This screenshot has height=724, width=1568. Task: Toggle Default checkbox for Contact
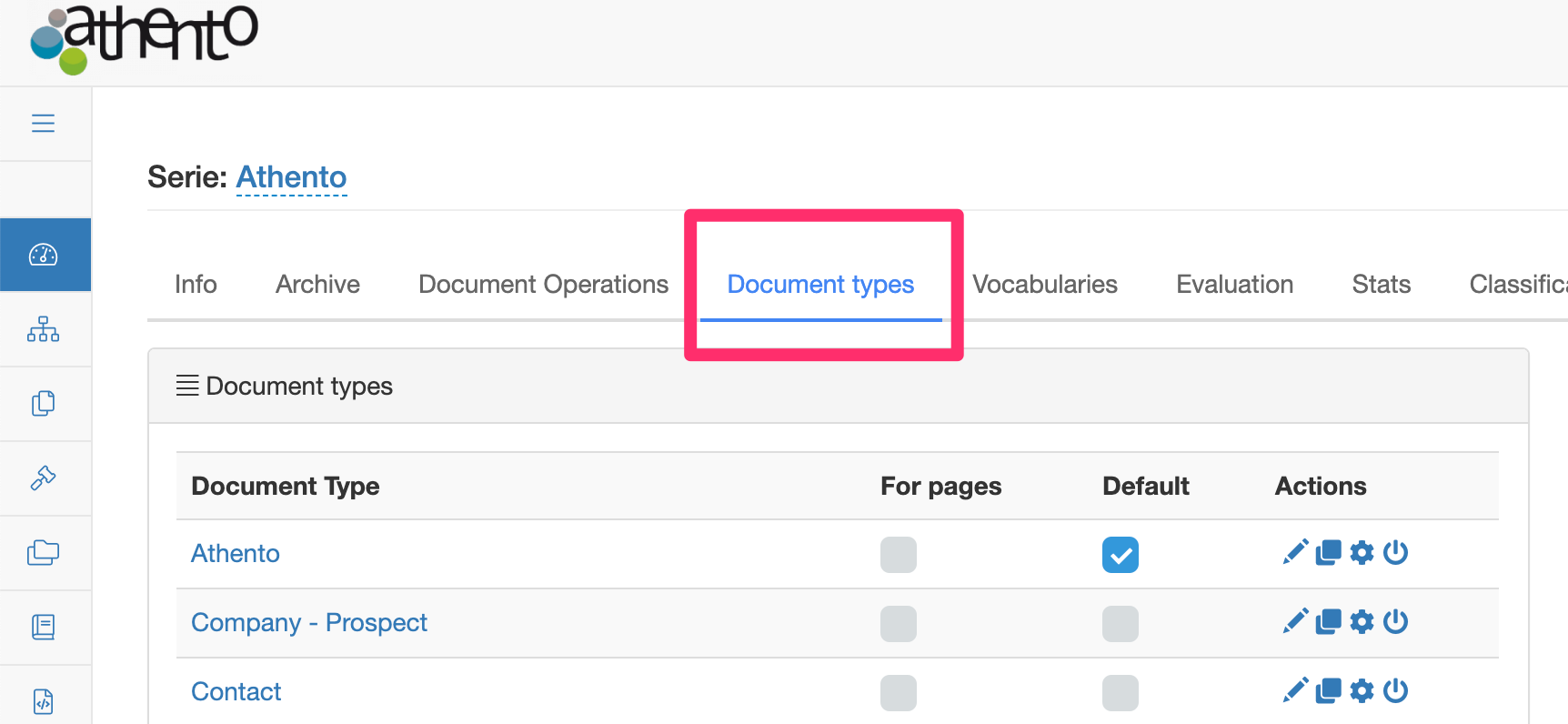pos(1121,693)
